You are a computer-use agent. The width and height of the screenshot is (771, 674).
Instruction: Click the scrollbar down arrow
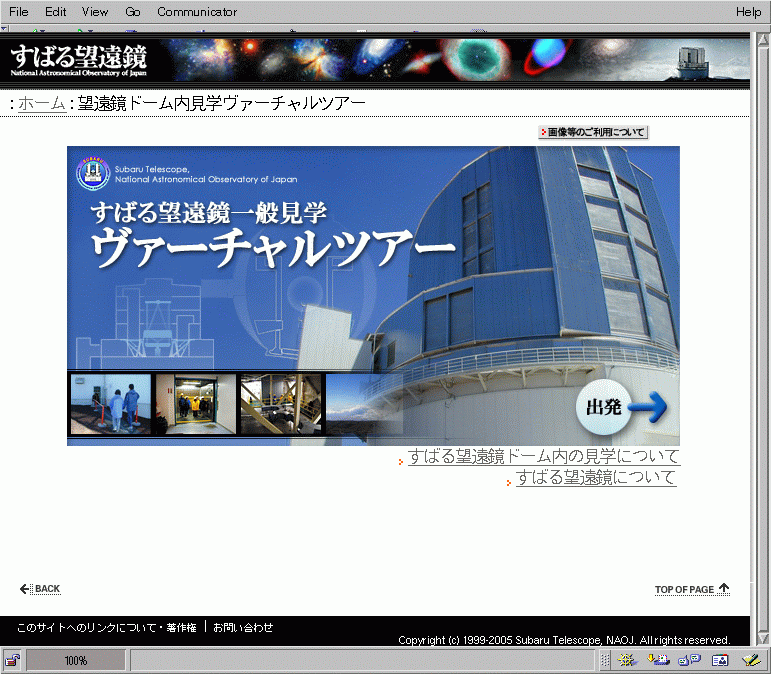760,637
